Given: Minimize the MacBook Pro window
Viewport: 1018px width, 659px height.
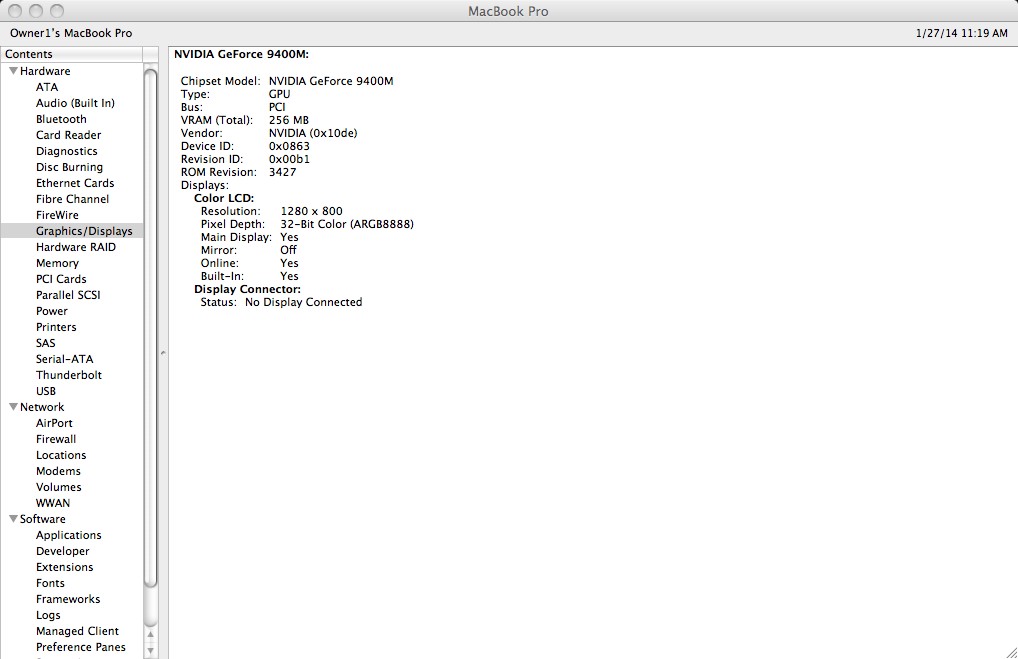Looking at the screenshot, I should point(36,11).
